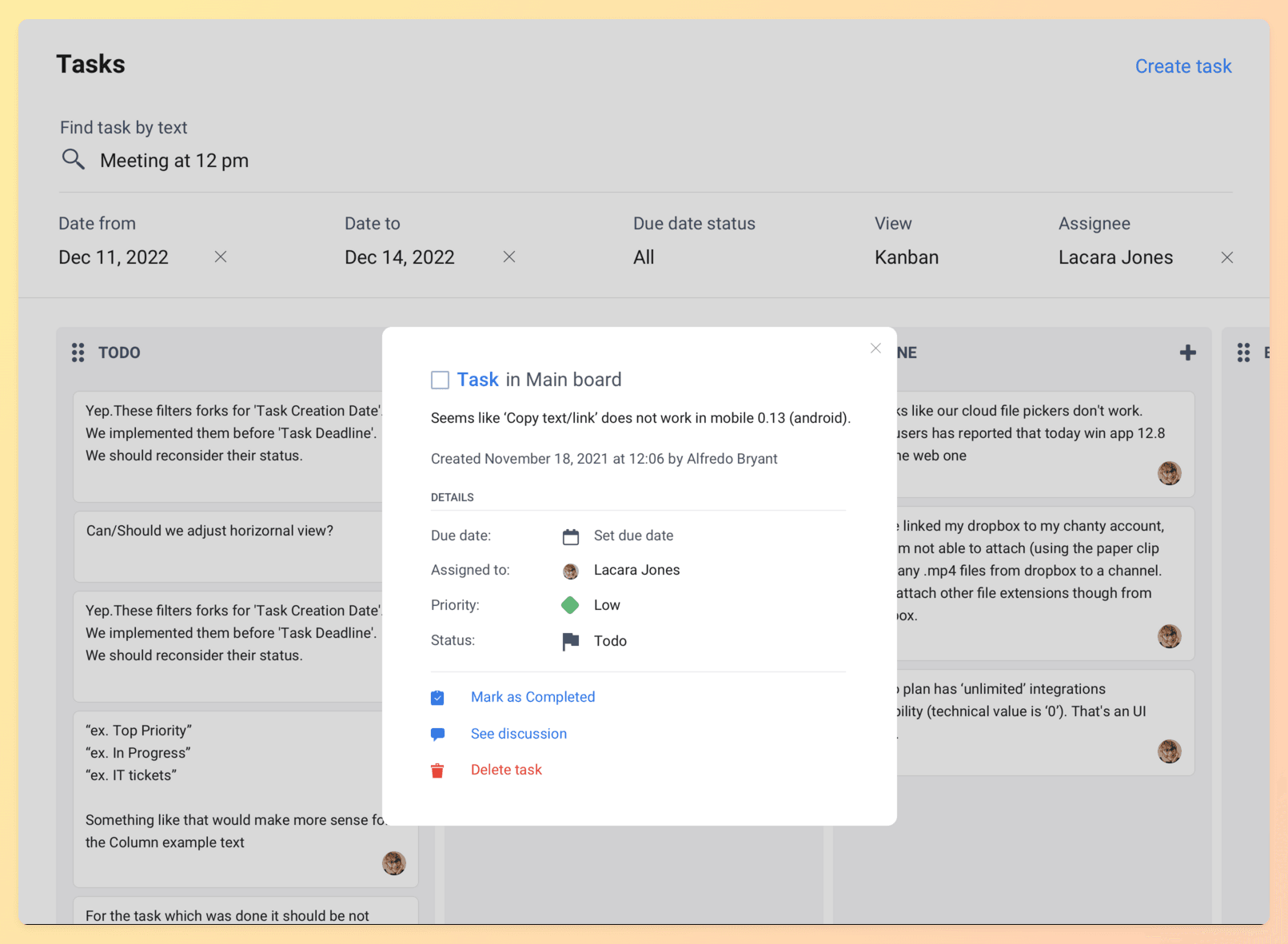Open the View dropdown showing Kanban
Screen dimensions: 1288x944
tap(906, 257)
